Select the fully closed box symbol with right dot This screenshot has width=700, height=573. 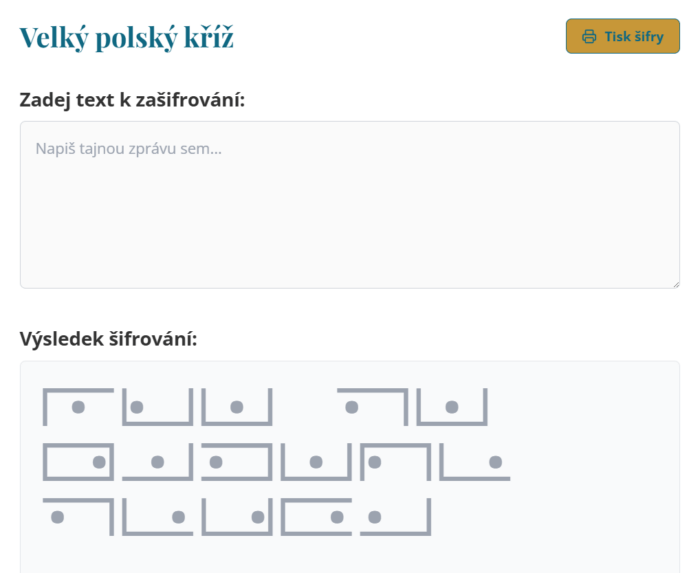click(78, 462)
